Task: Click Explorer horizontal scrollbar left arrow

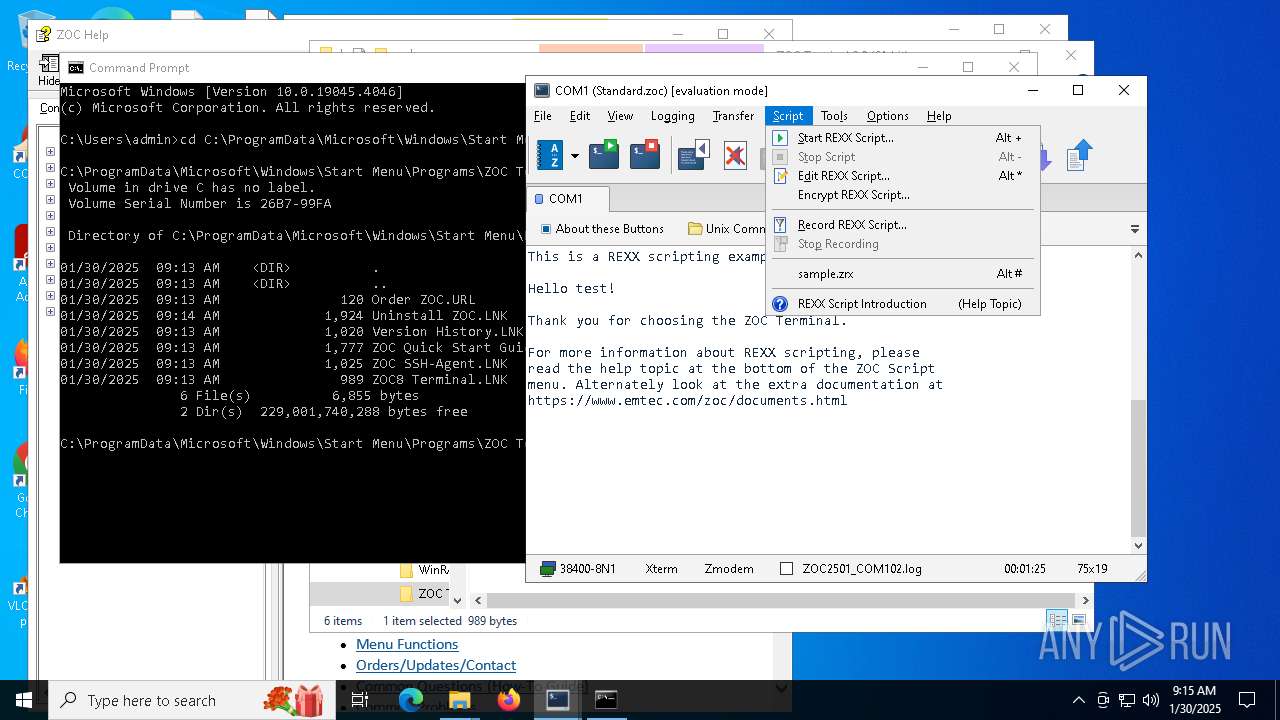Action: [x=479, y=601]
